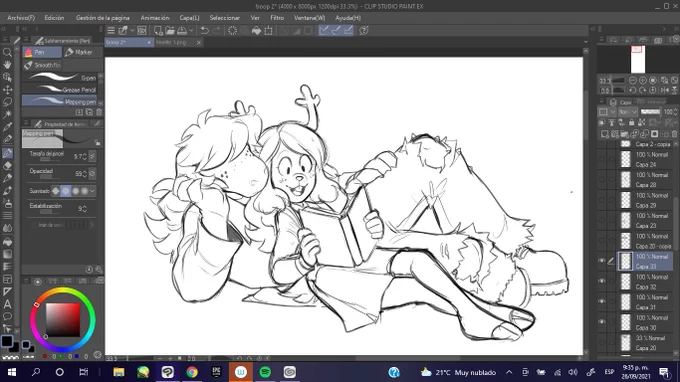This screenshot has height=382, width=680.
Task: Open the Archivo(F) menu
Action: 21,18
